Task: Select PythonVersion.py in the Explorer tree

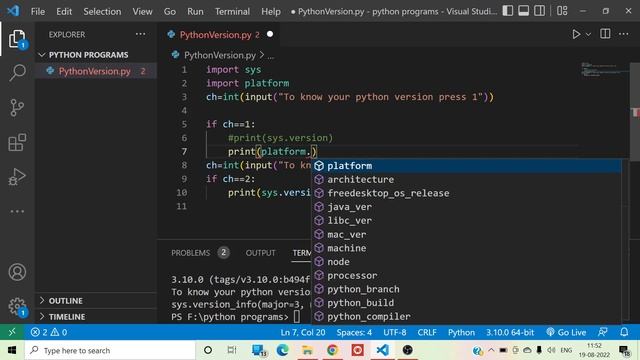Action: pos(96,71)
